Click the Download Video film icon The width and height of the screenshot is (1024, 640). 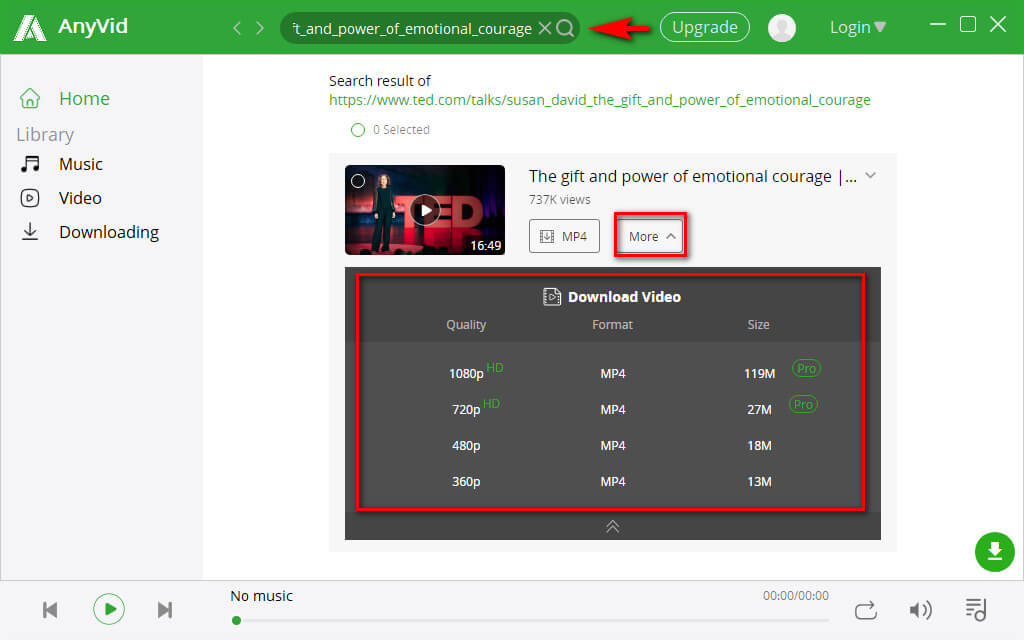coord(552,297)
